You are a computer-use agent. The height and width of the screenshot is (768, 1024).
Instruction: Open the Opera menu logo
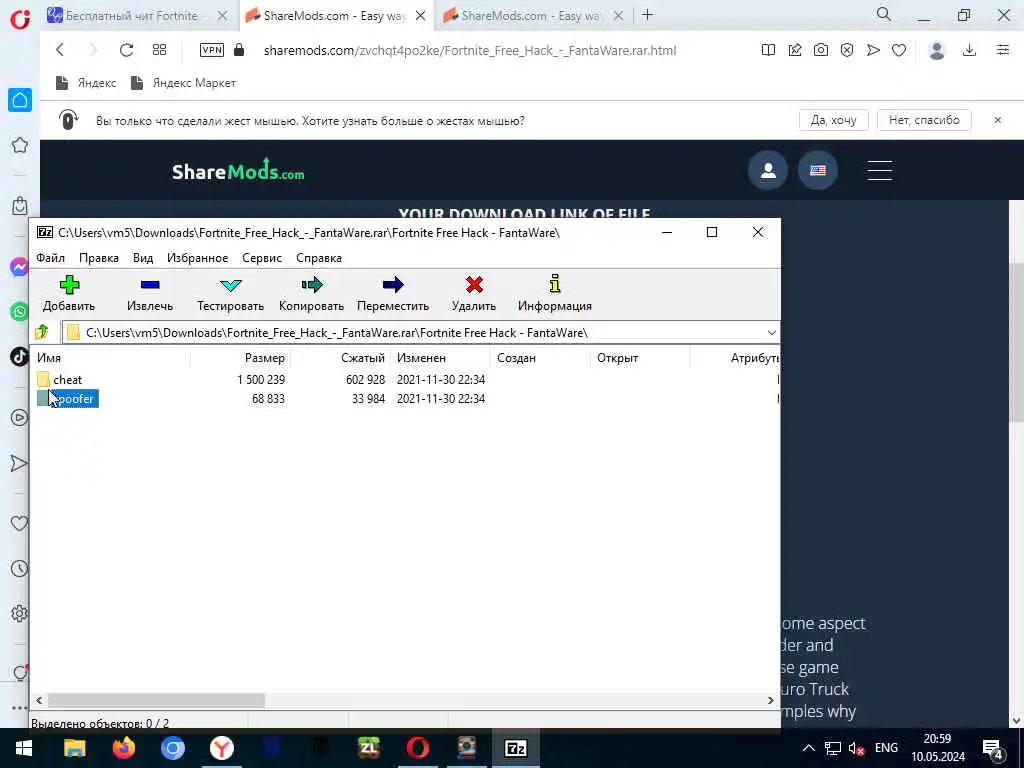pos(20,19)
